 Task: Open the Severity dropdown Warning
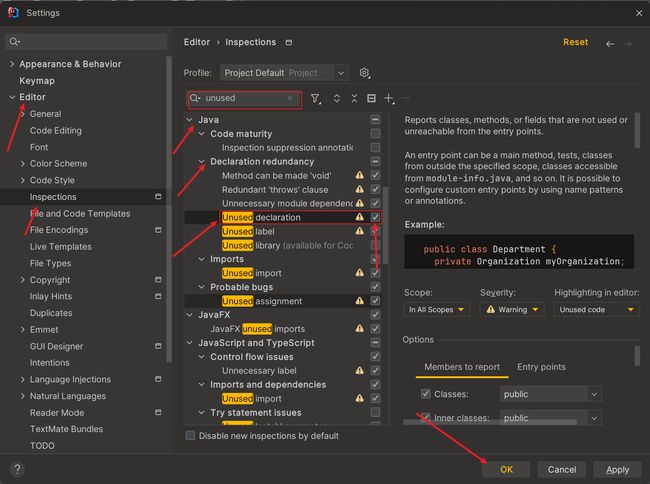(512, 310)
